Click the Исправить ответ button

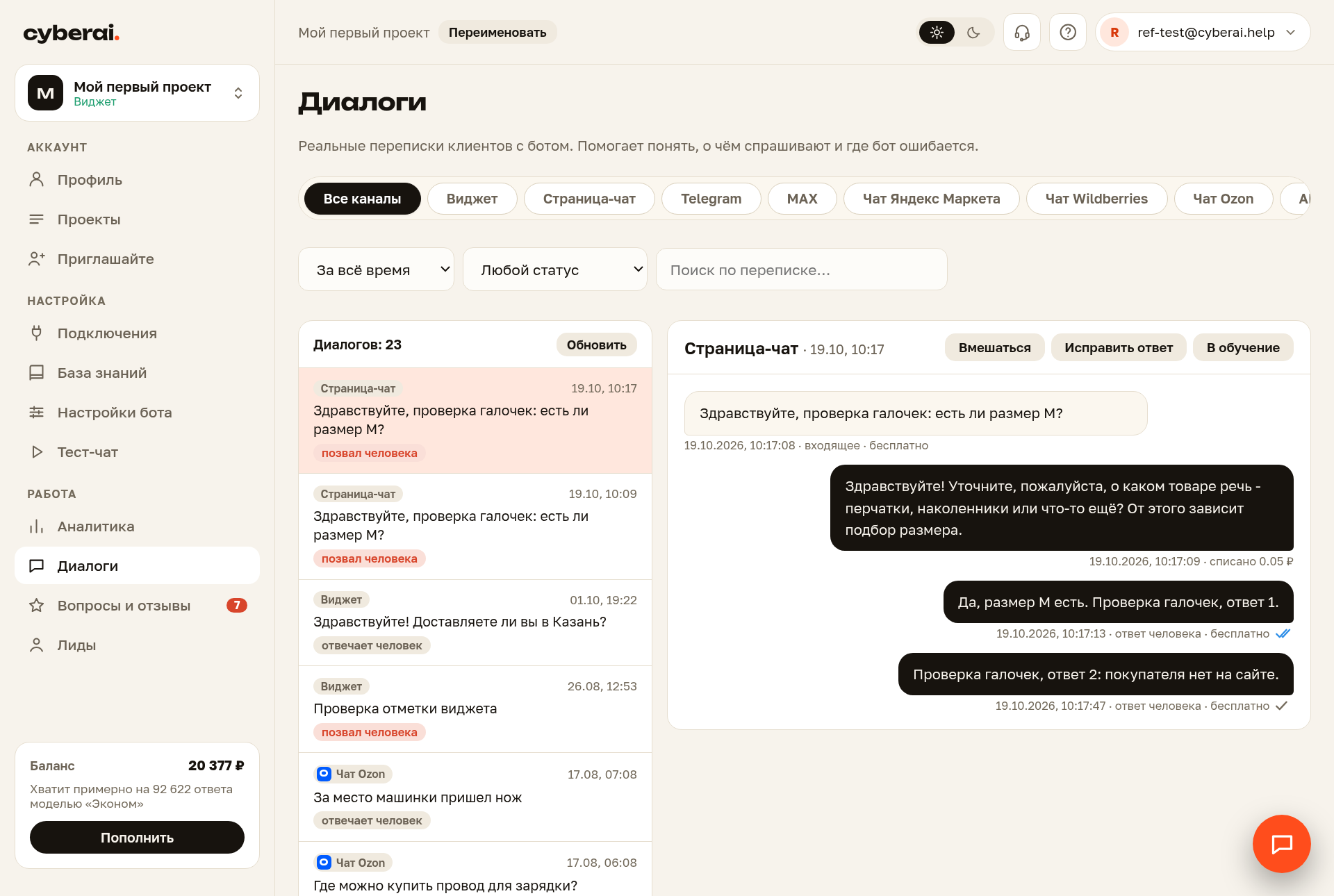(x=1119, y=348)
